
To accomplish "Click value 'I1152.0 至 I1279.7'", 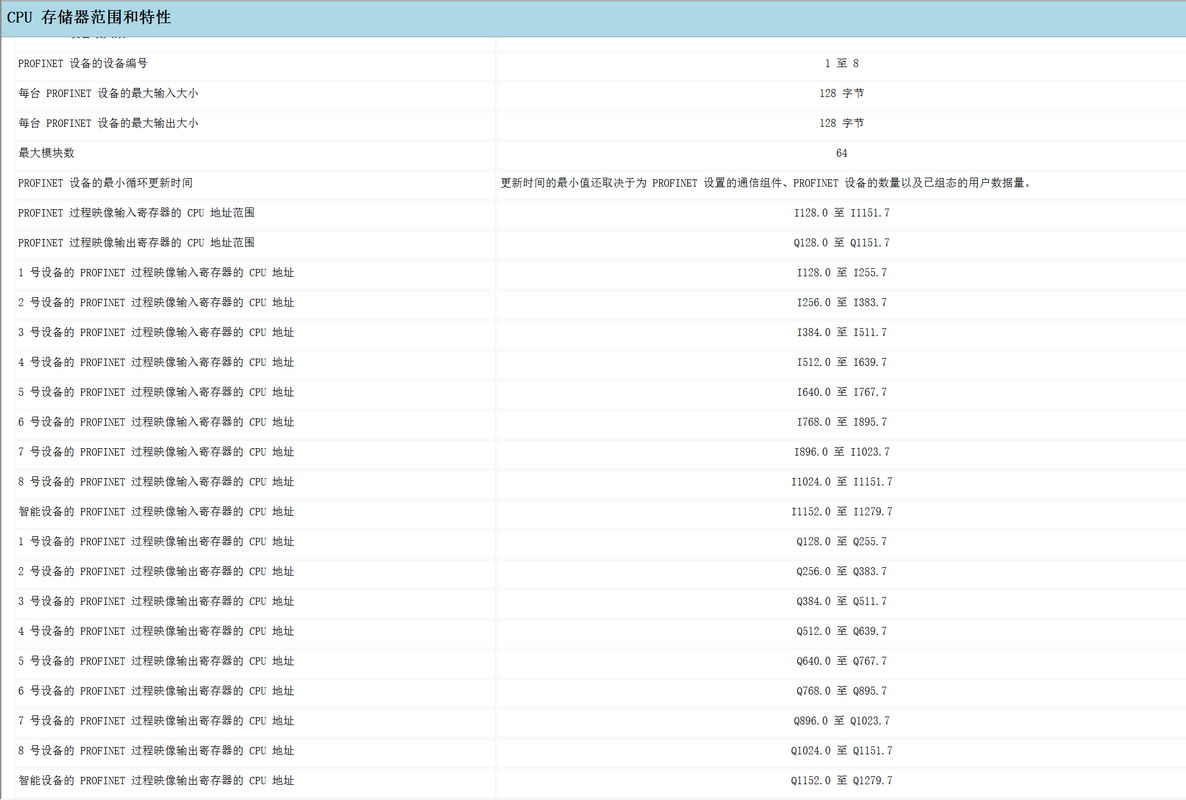I will 842,512.
